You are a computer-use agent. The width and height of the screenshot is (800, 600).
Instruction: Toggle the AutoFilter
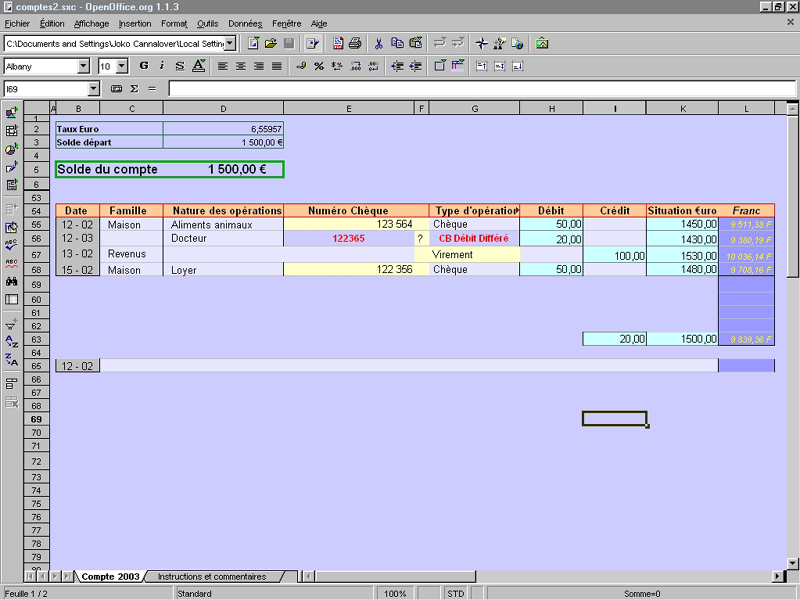(12, 323)
